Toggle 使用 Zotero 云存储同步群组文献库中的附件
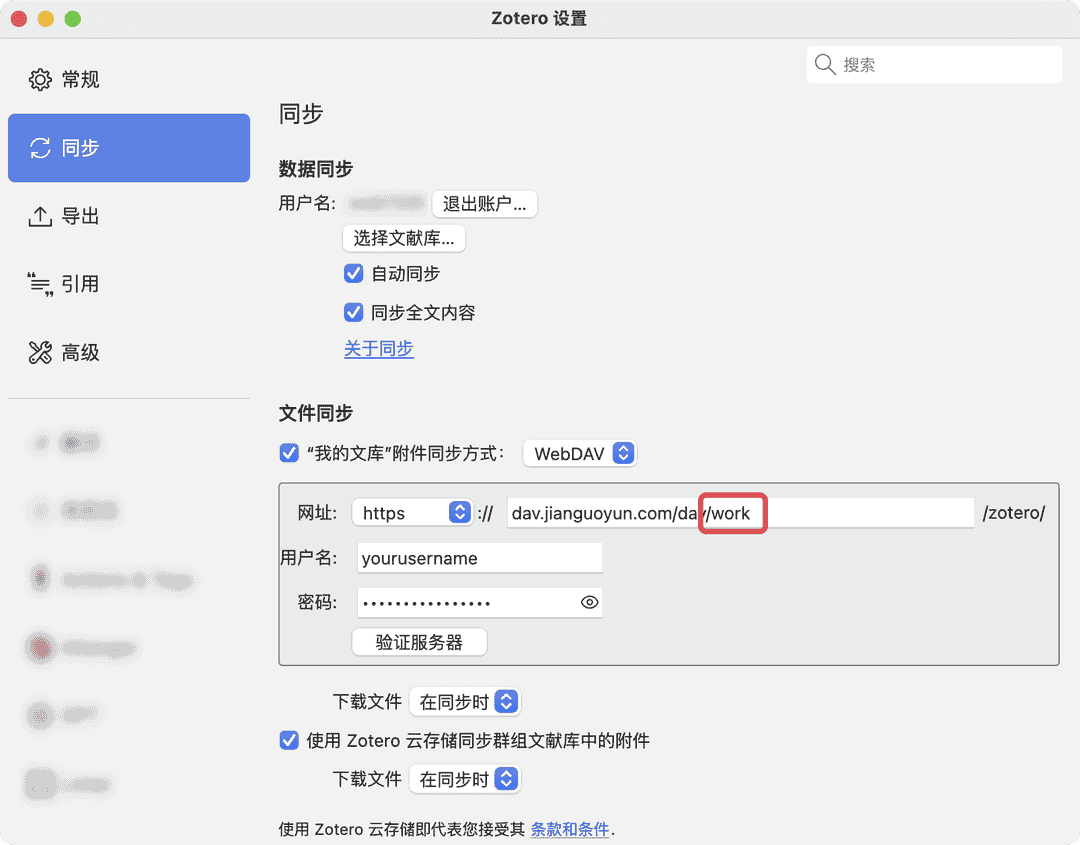This screenshot has width=1080, height=845. click(289, 740)
